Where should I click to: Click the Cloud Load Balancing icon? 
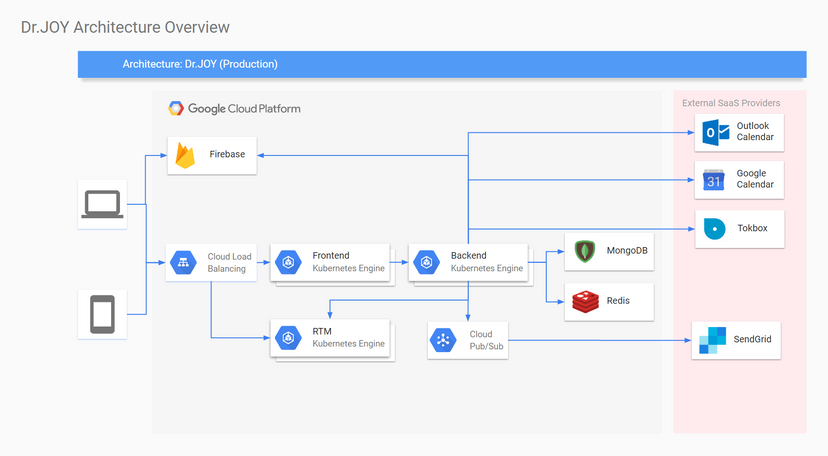coord(183,263)
